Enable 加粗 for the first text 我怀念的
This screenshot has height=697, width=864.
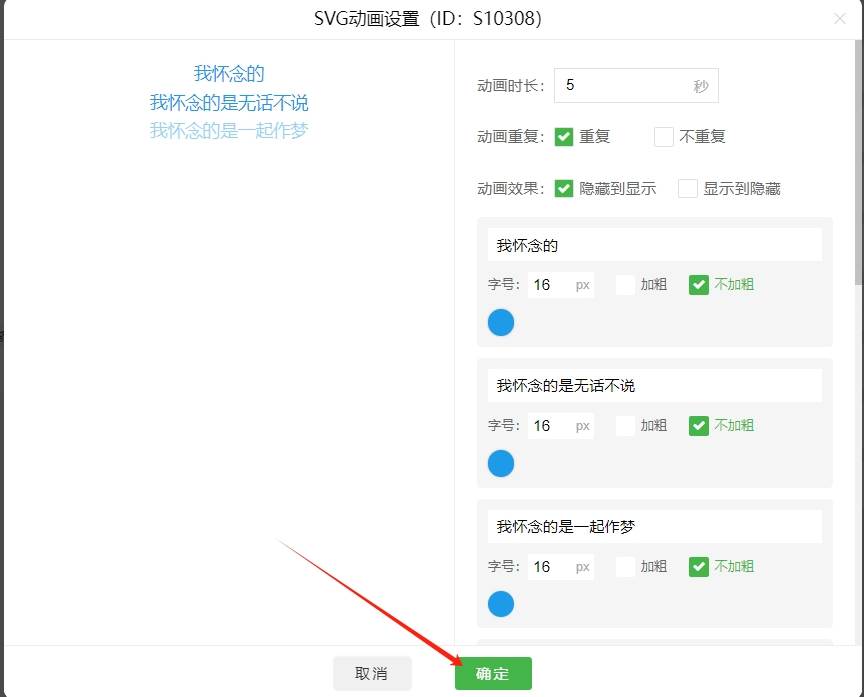625,285
